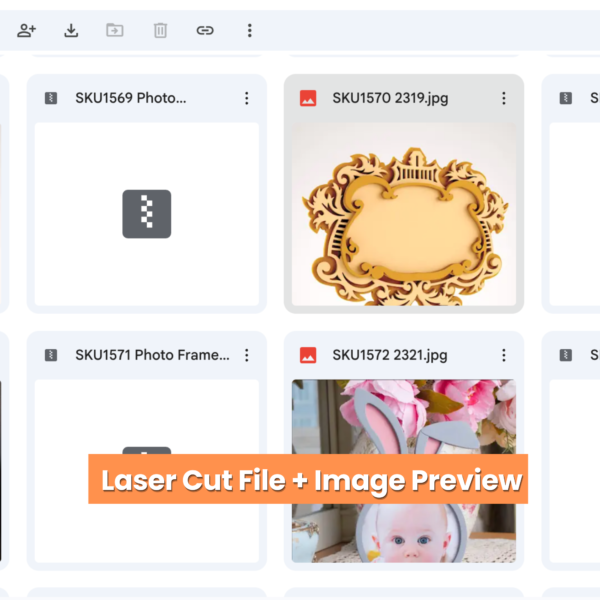Click zip file icon beside SKU1569 Photo

51,98
